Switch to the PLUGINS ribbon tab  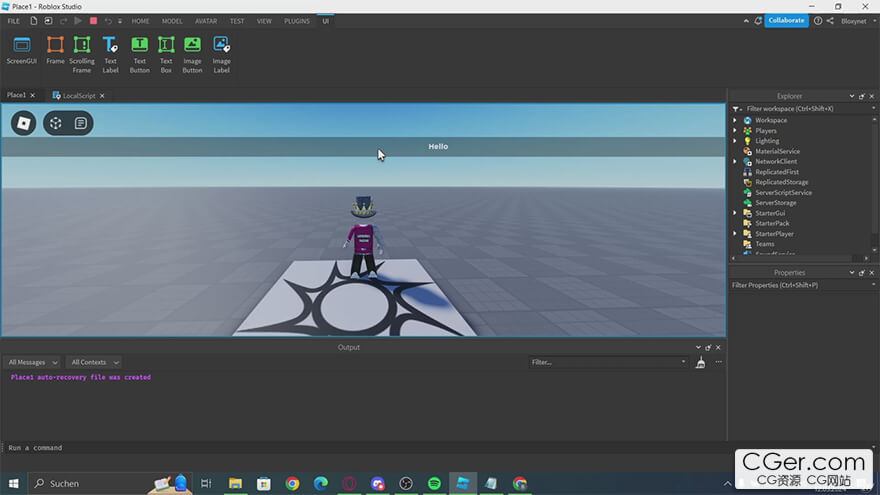click(x=297, y=21)
